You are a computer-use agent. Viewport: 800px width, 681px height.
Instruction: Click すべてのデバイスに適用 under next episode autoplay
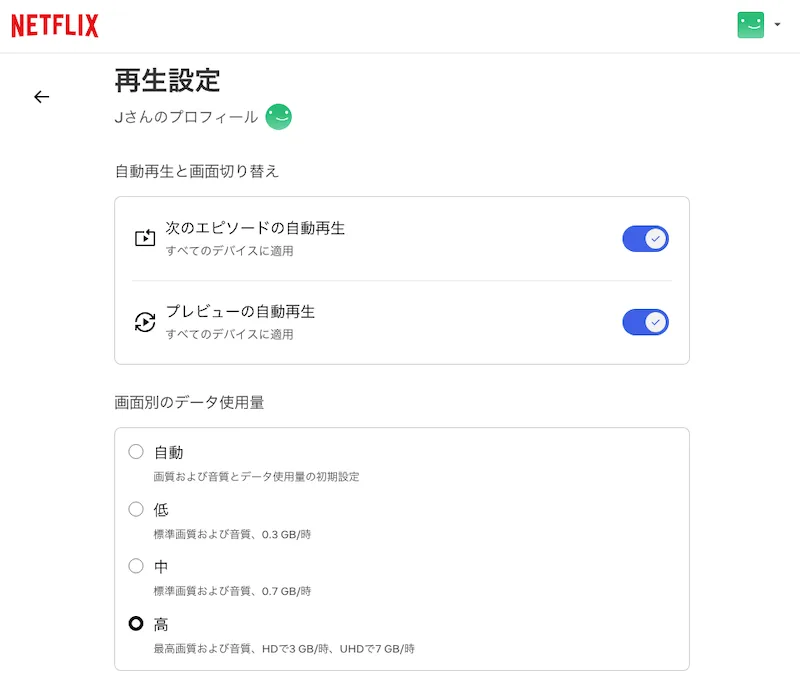tap(230, 251)
